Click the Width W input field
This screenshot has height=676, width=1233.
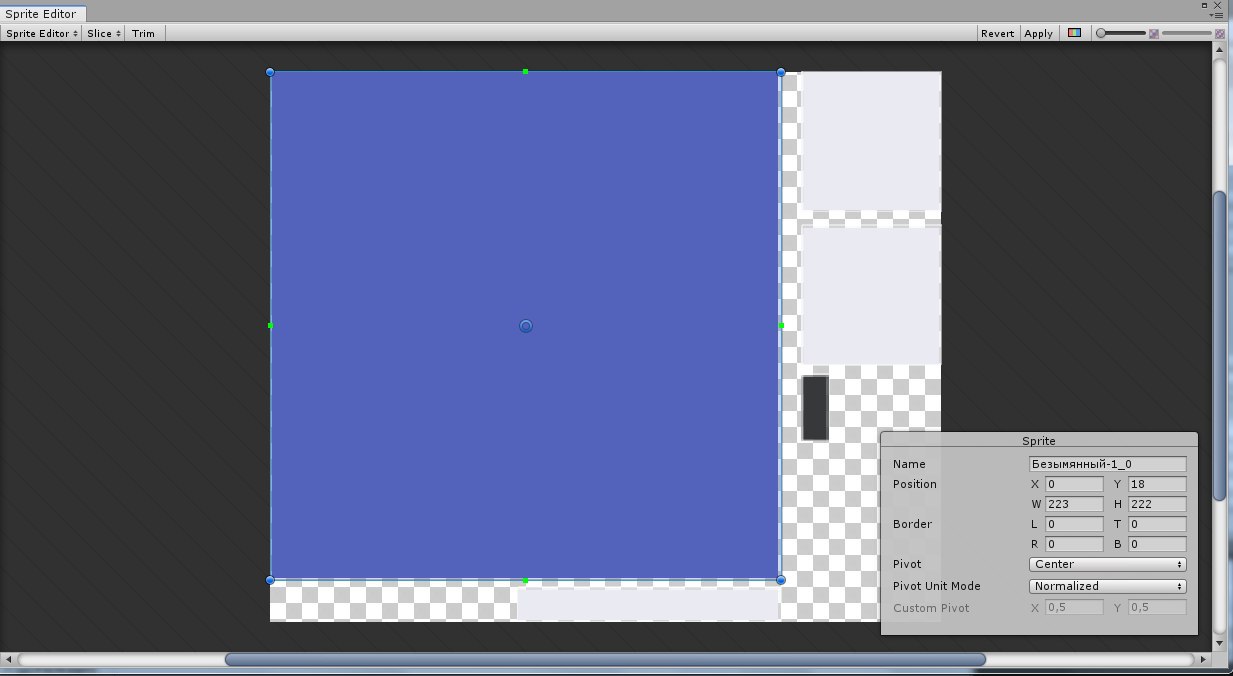1074,504
